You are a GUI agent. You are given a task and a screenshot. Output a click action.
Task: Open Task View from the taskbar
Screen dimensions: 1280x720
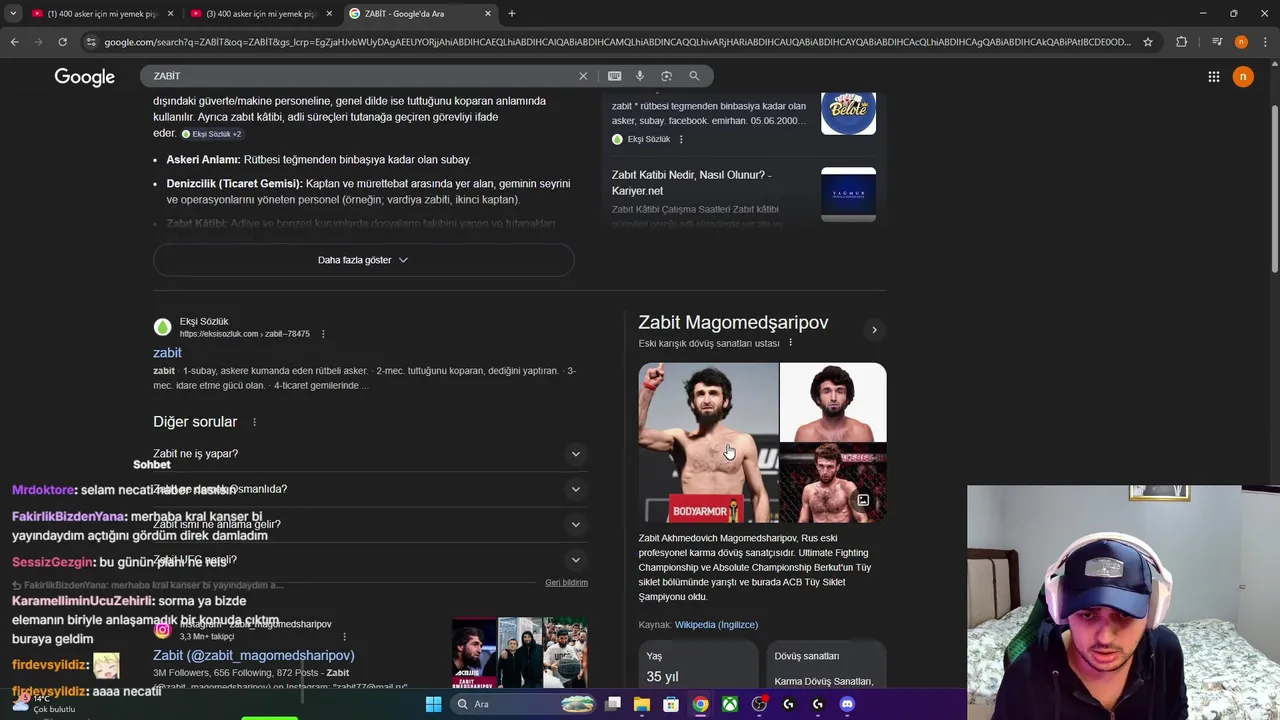[x=613, y=704]
